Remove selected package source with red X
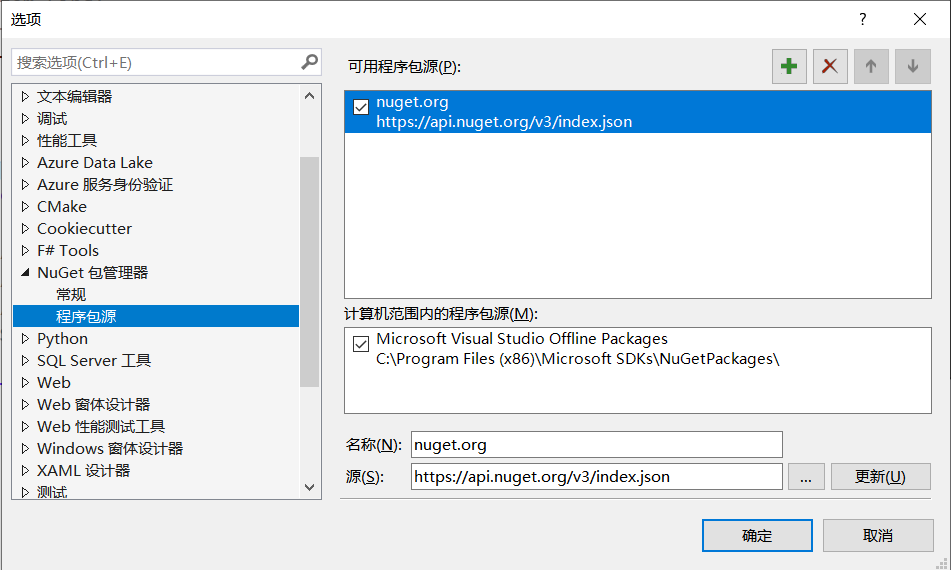This screenshot has height=570, width=951. 830,66
